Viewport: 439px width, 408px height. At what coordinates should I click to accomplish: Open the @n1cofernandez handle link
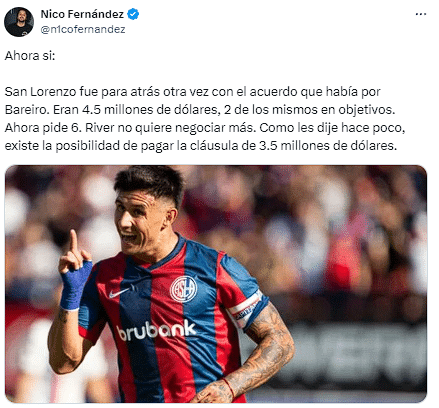click(x=83, y=30)
